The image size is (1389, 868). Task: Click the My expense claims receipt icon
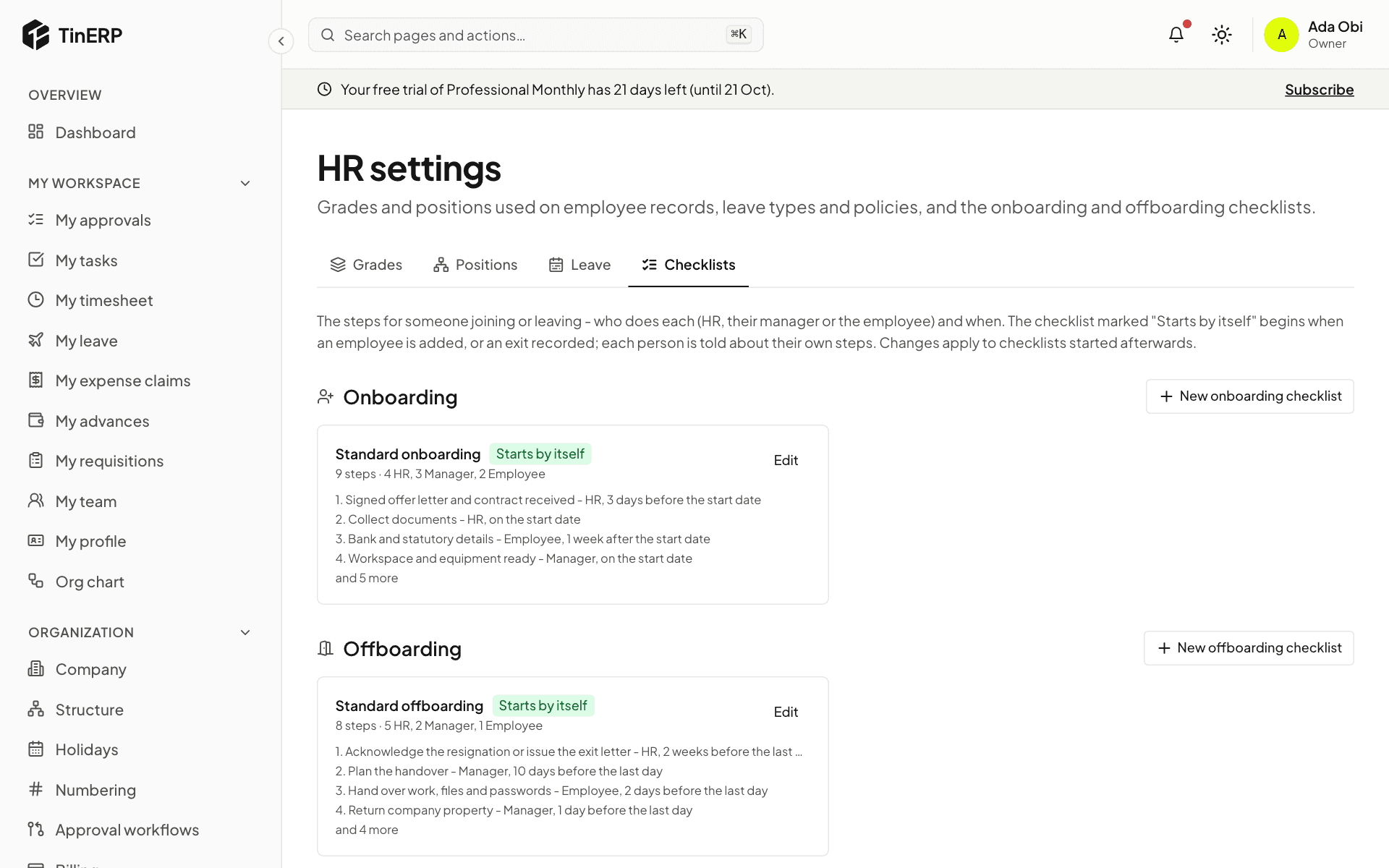tap(35, 380)
